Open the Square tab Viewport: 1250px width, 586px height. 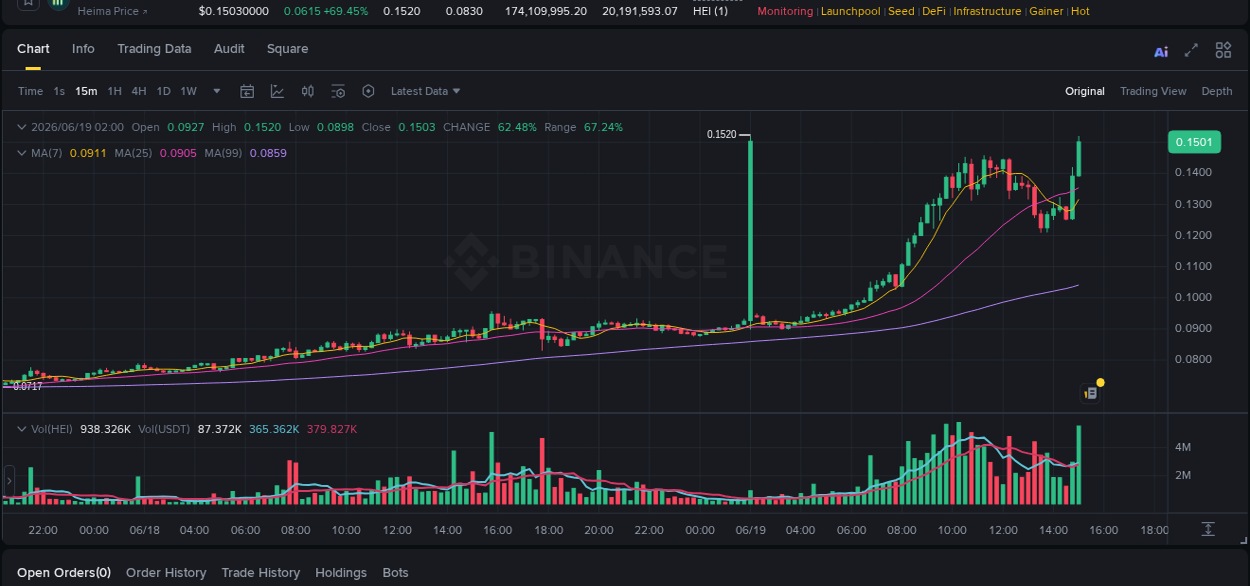coord(288,49)
